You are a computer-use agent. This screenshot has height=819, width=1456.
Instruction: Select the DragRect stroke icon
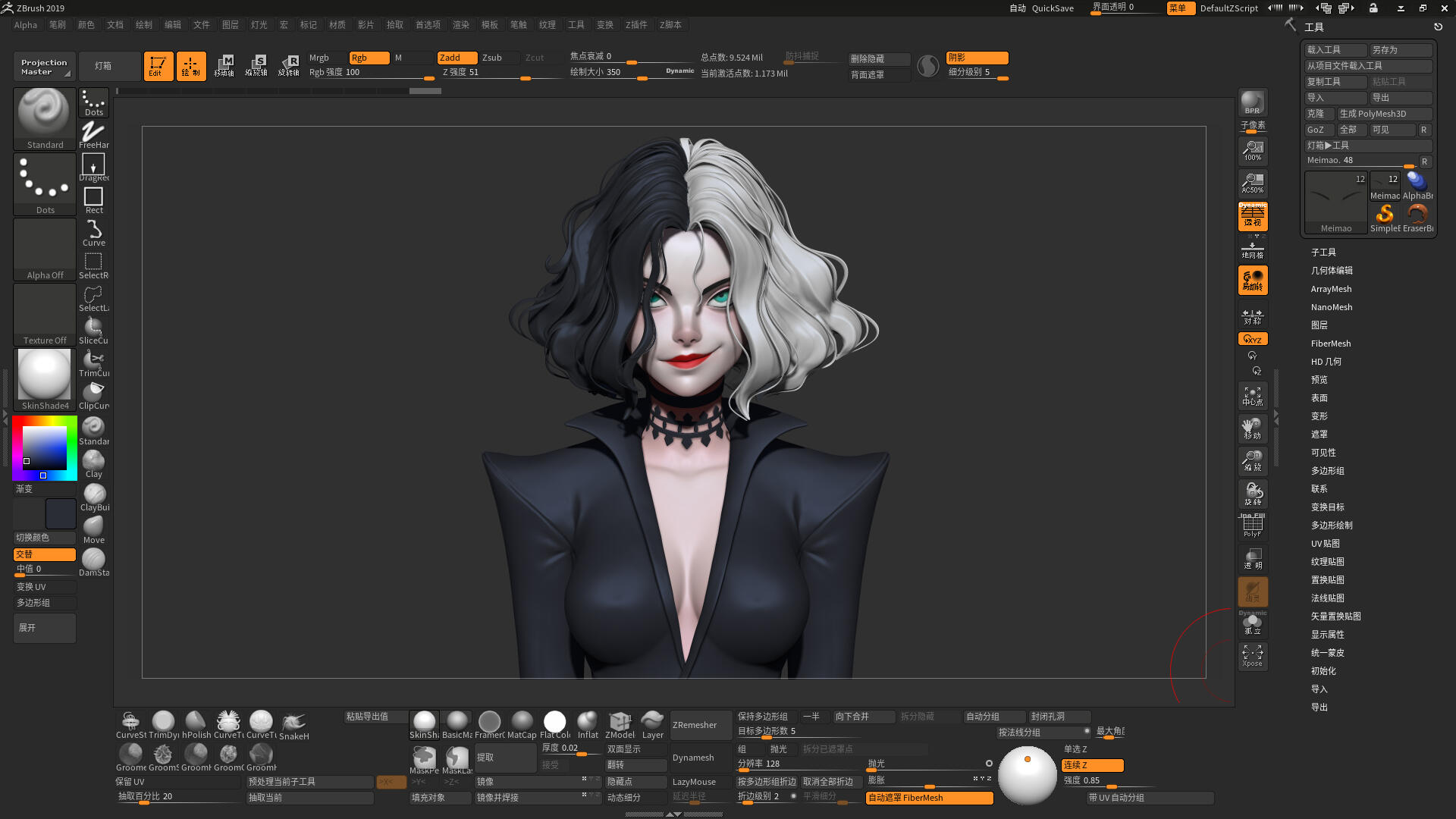tap(93, 168)
